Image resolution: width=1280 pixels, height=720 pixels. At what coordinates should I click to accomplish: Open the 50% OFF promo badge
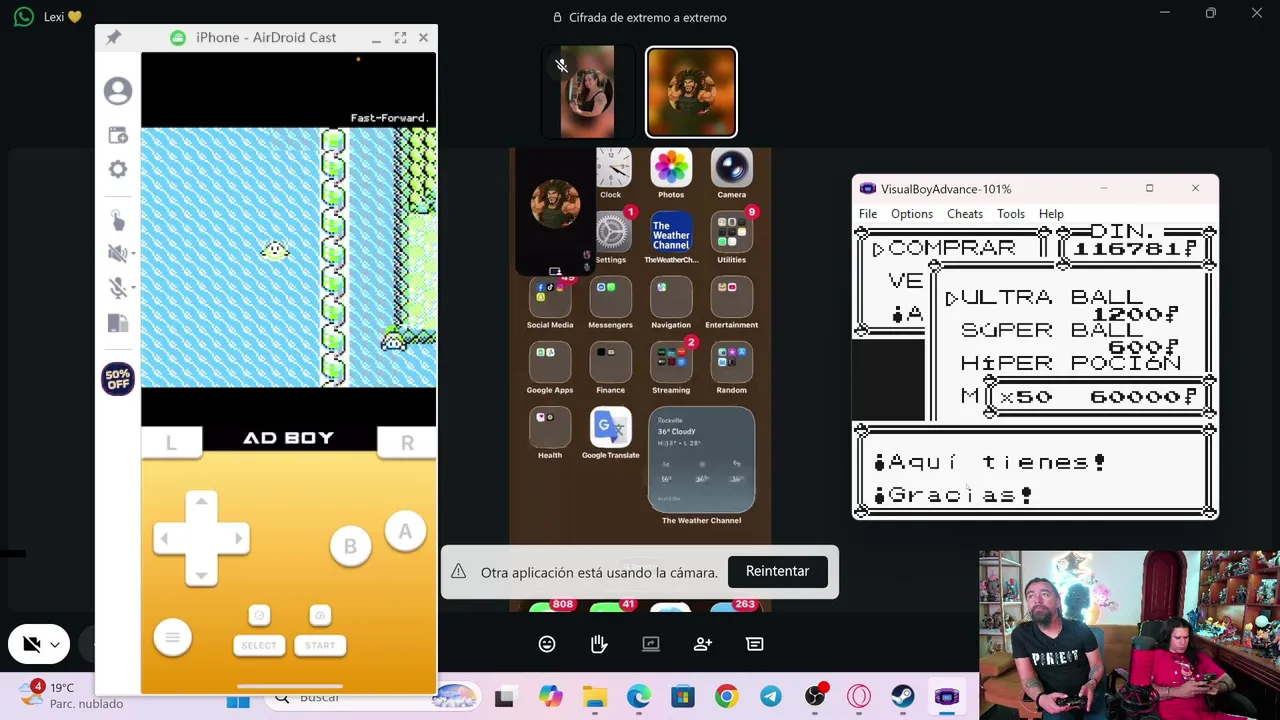point(118,379)
